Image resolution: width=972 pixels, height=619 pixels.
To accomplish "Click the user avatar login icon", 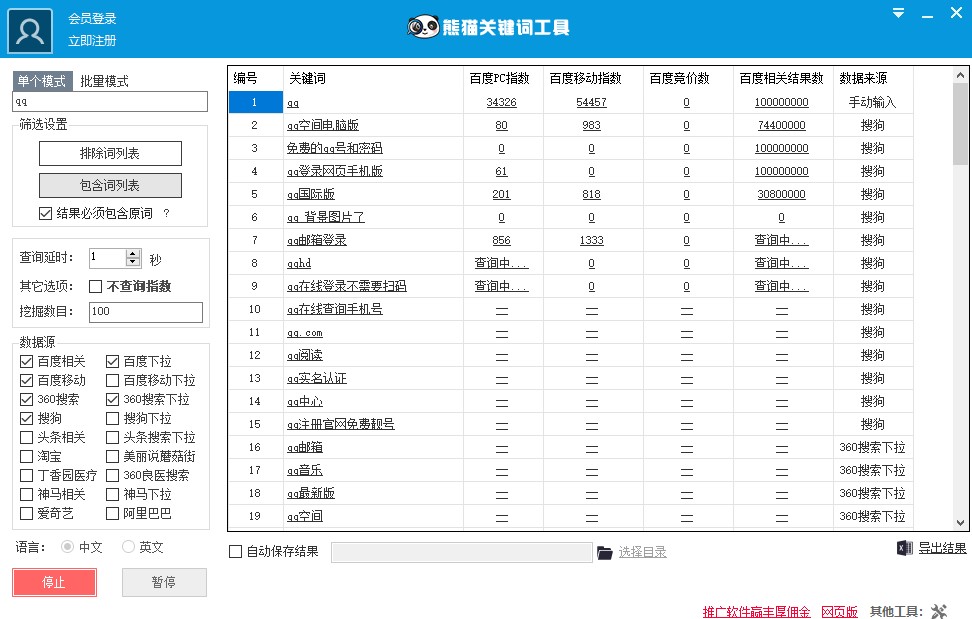I will coord(30,31).
